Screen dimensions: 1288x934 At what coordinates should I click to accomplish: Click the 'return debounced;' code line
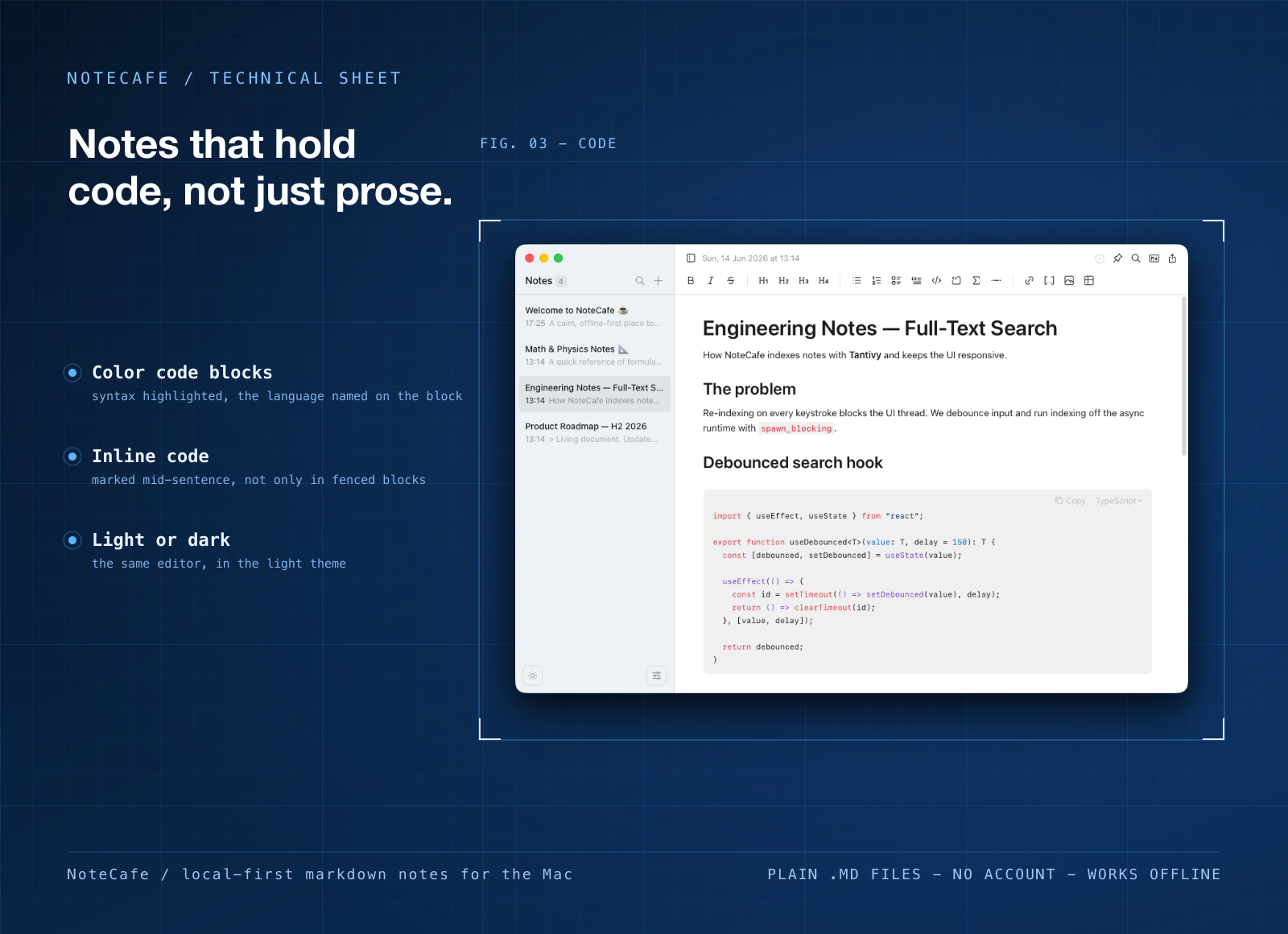[x=762, y=647]
